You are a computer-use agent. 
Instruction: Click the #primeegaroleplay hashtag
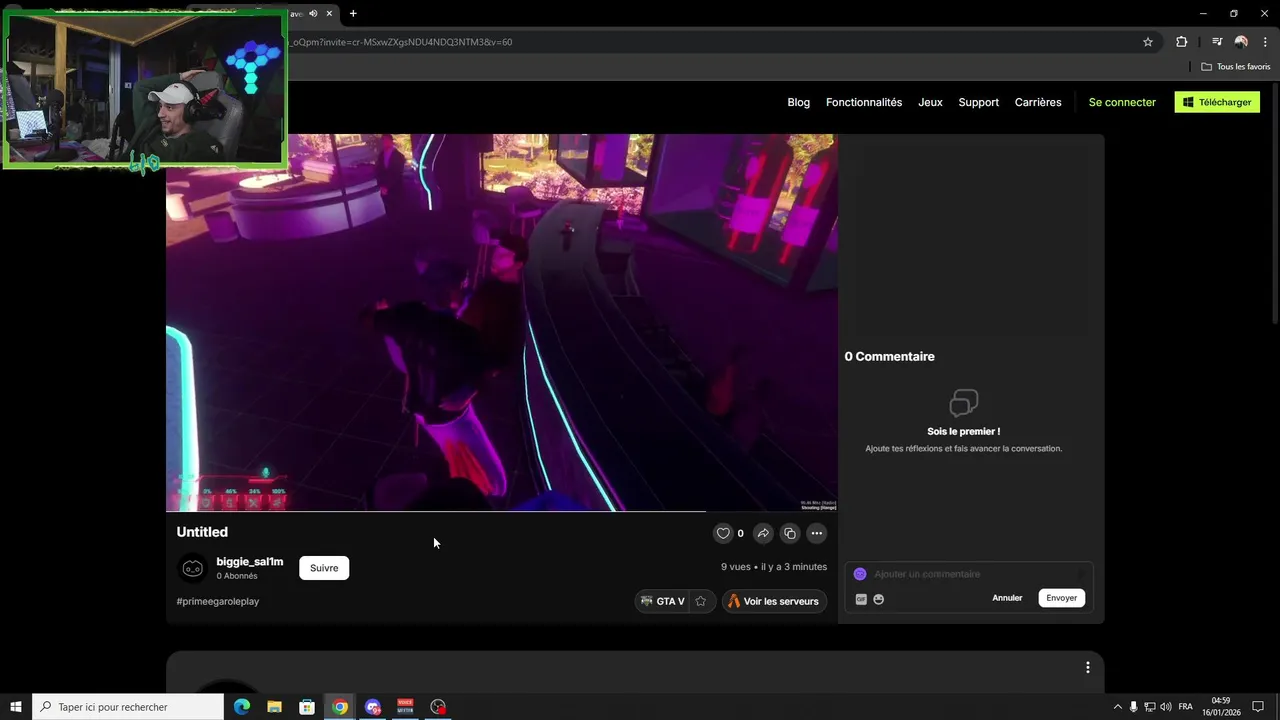[218, 601]
